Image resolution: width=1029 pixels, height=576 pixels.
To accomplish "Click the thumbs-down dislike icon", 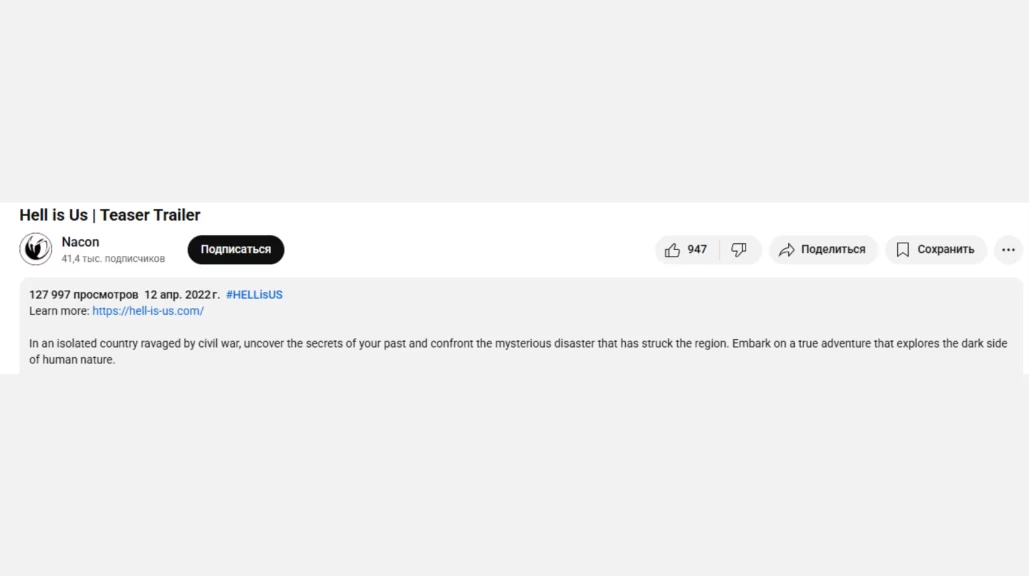I will point(739,250).
